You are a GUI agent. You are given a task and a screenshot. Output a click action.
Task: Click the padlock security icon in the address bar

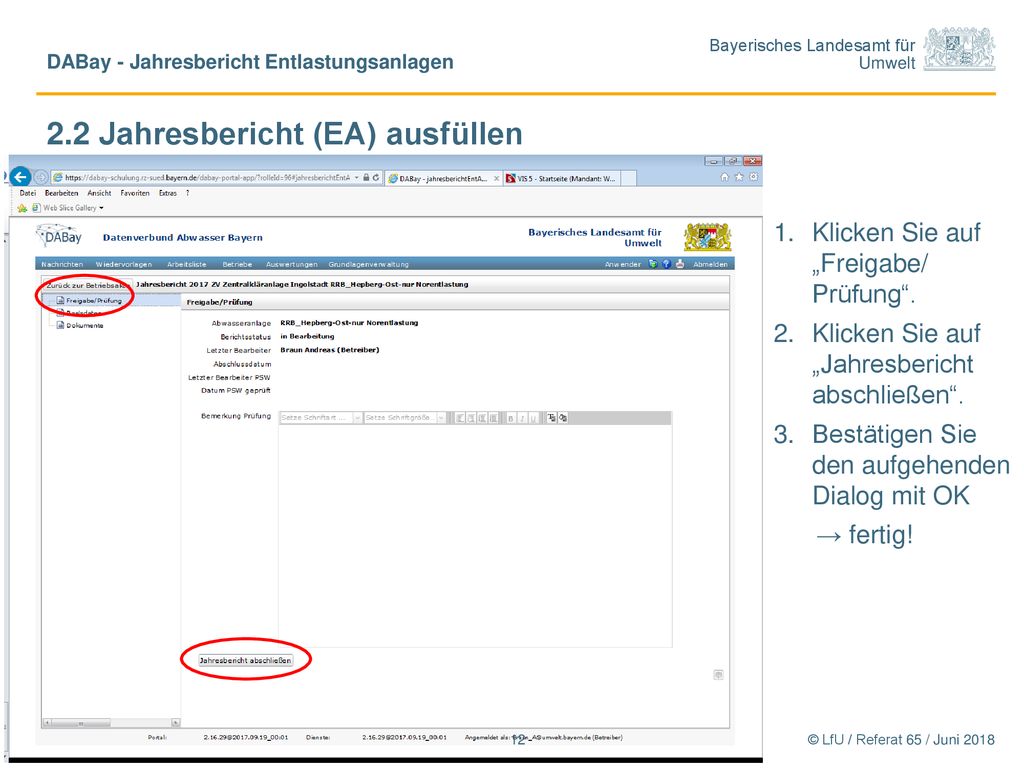366,177
